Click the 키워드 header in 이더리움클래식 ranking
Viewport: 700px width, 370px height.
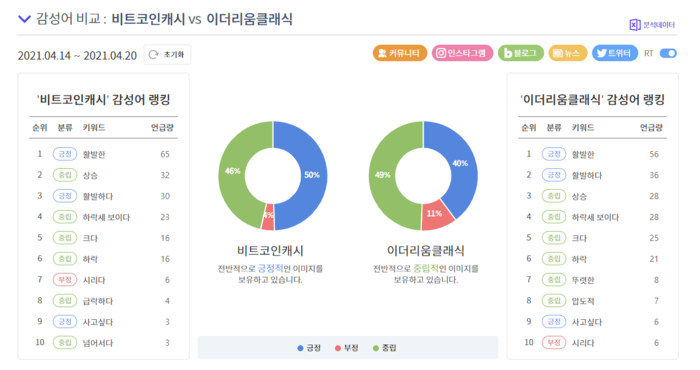click(583, 128)
